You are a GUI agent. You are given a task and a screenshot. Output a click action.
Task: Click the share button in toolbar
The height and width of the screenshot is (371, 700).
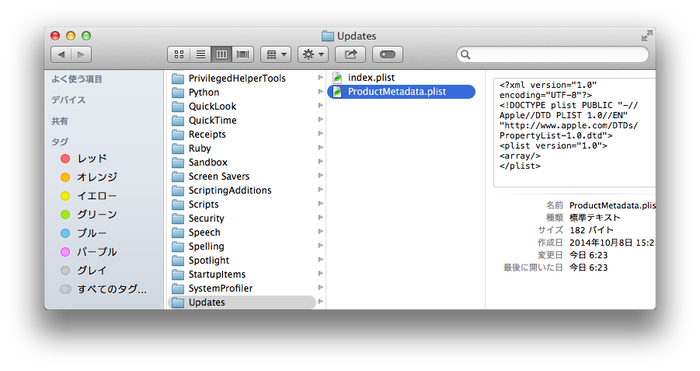[350, 54]
